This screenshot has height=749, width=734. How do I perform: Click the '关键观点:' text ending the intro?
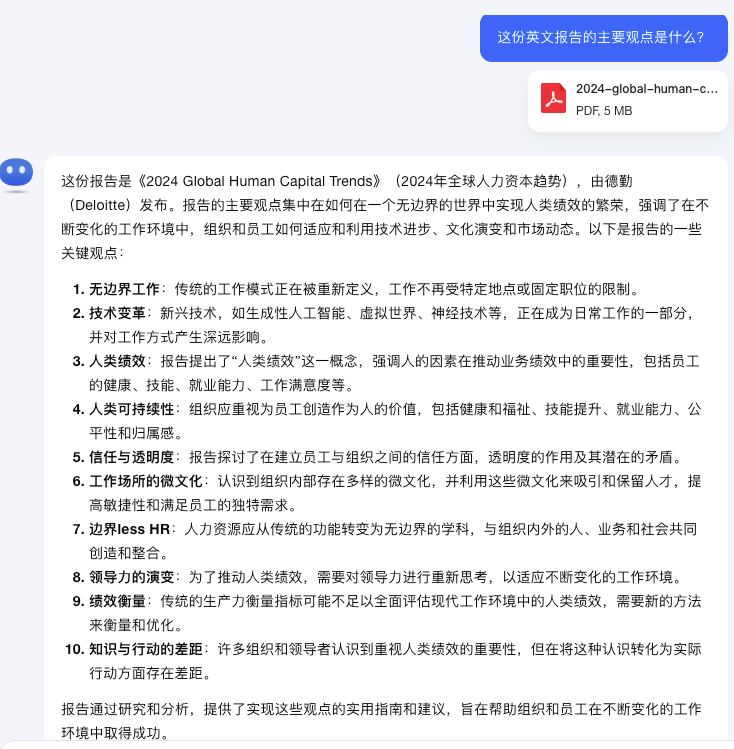(92, 253)
